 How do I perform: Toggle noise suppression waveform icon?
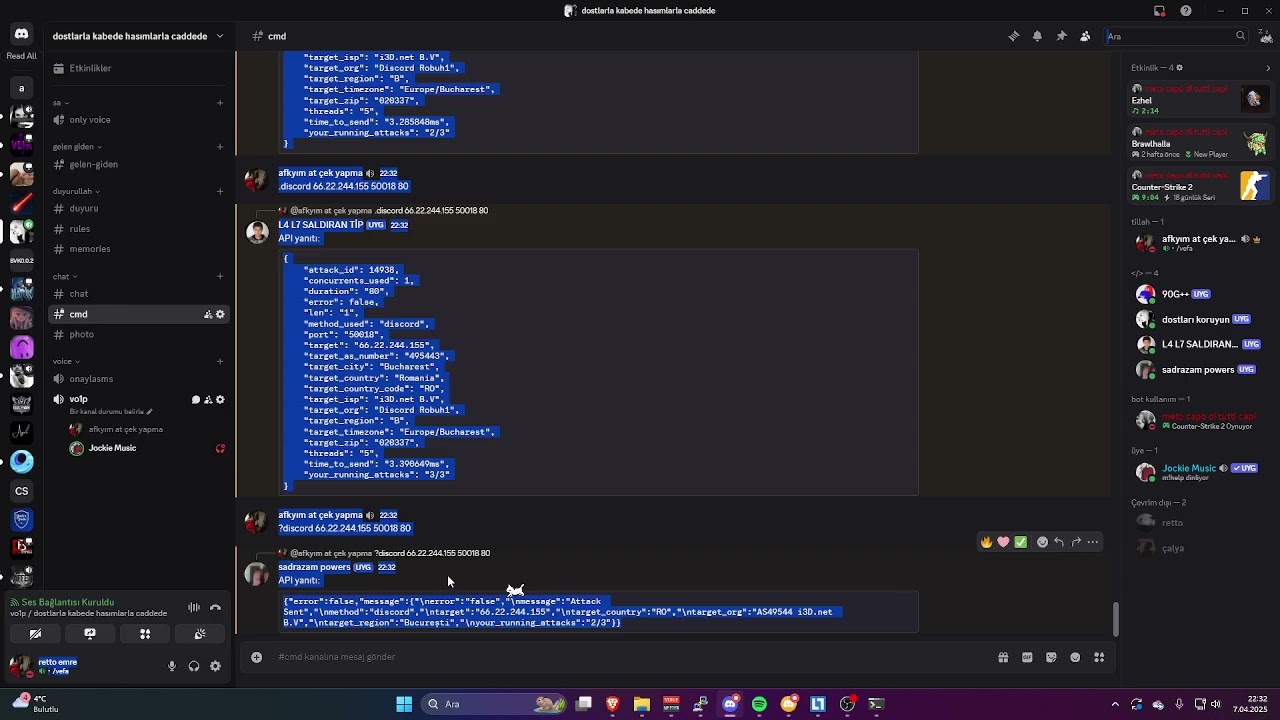194,607
